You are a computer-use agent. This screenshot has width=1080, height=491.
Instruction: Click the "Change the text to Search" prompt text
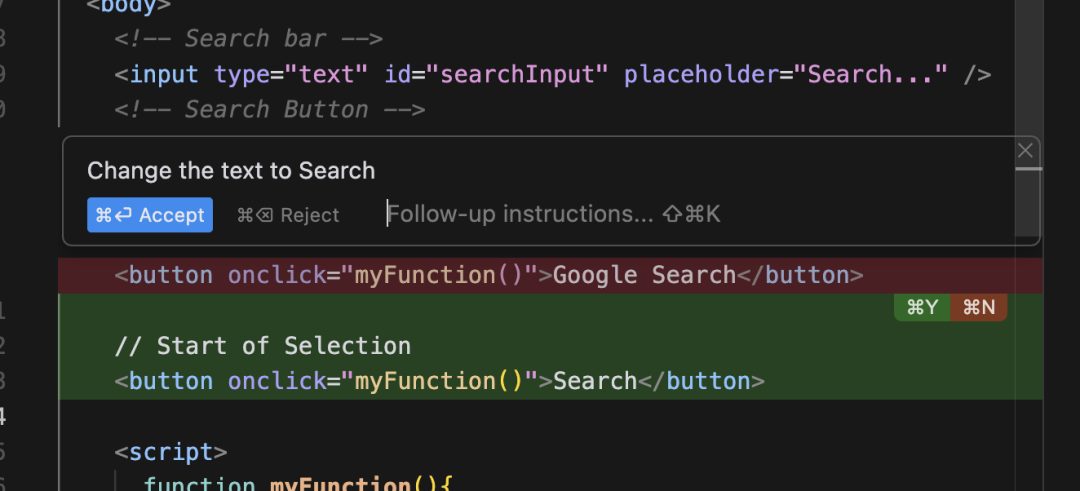231,171
